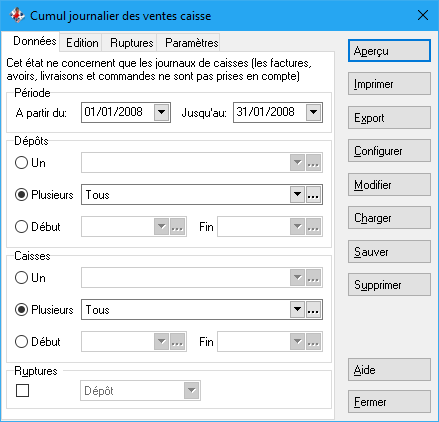439x422 pixels.
Task: Select the 'Un' radio button under Dépôts
Action: click(21, 163)
